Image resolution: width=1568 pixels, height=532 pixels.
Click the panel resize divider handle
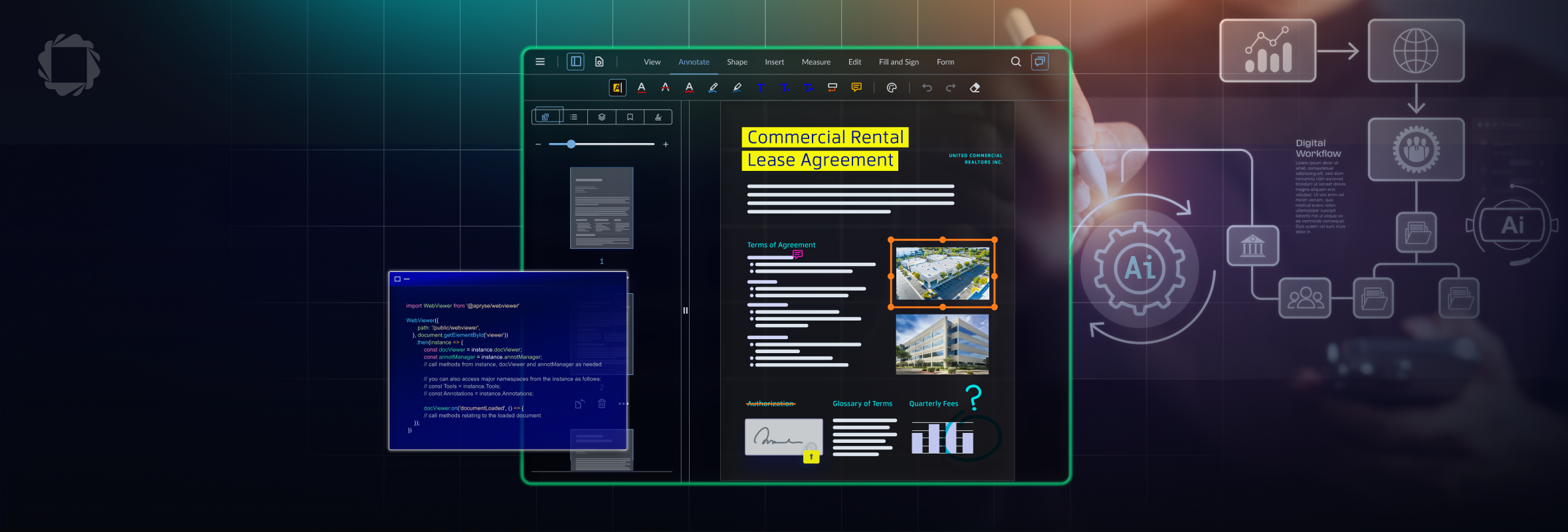[x=685, y=311]
